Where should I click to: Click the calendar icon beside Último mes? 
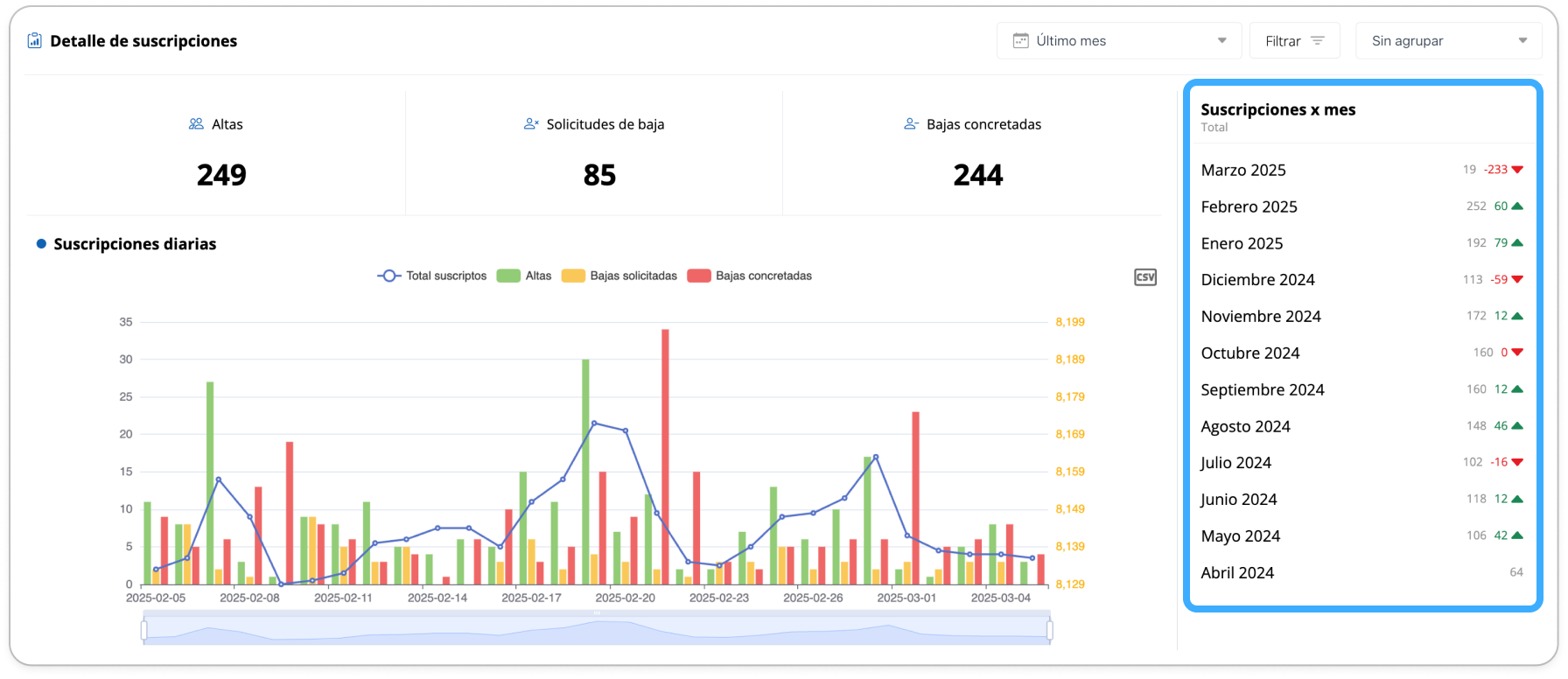tap(1020, 41)
